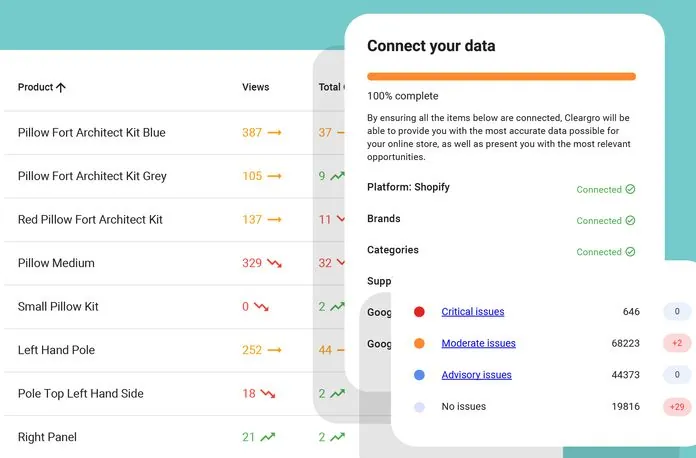
Task: Click the orange flat arrow beside 387 views
Action: [x=274, y=132]
